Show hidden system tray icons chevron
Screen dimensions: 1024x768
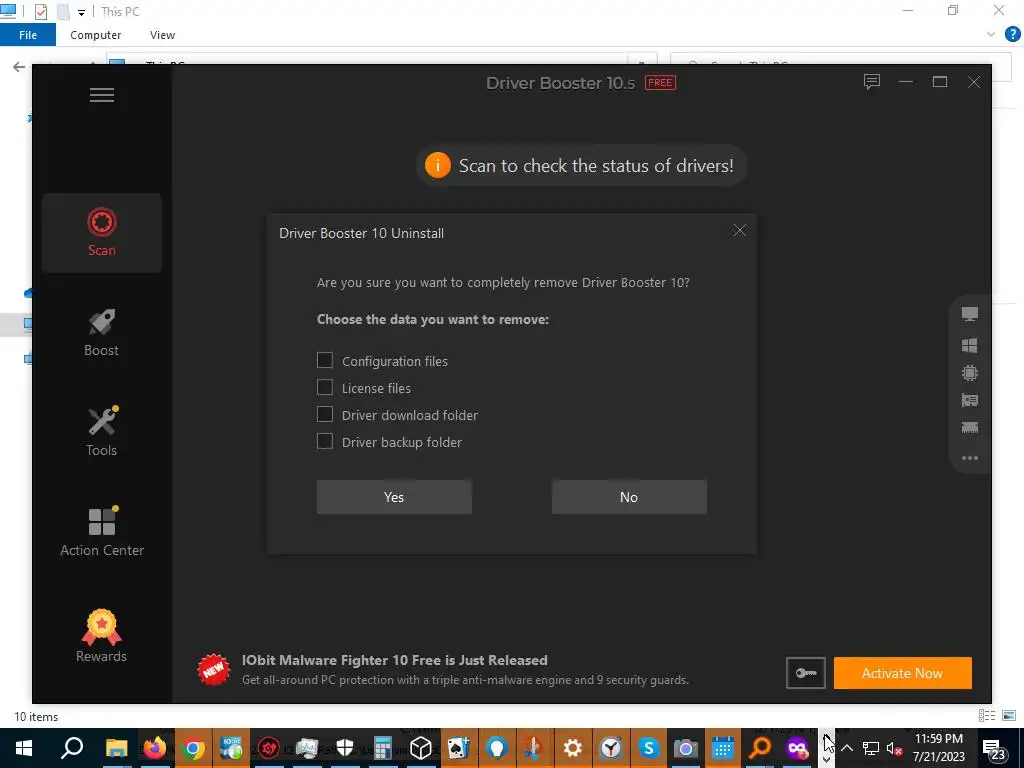(x=847, y=748)
